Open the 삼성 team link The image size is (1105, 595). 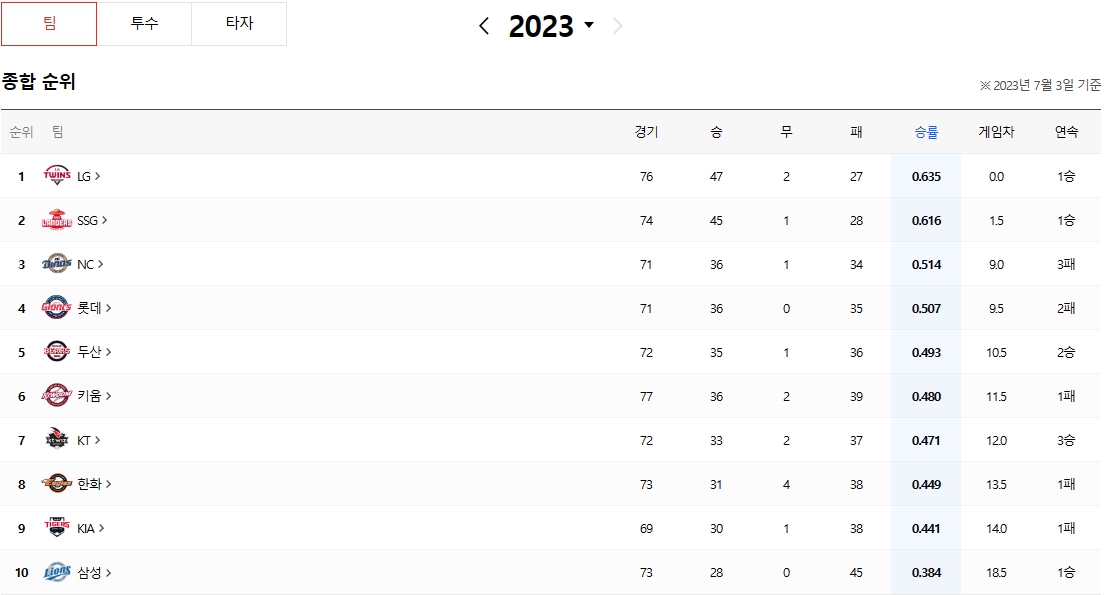click(x=94, y=572)
